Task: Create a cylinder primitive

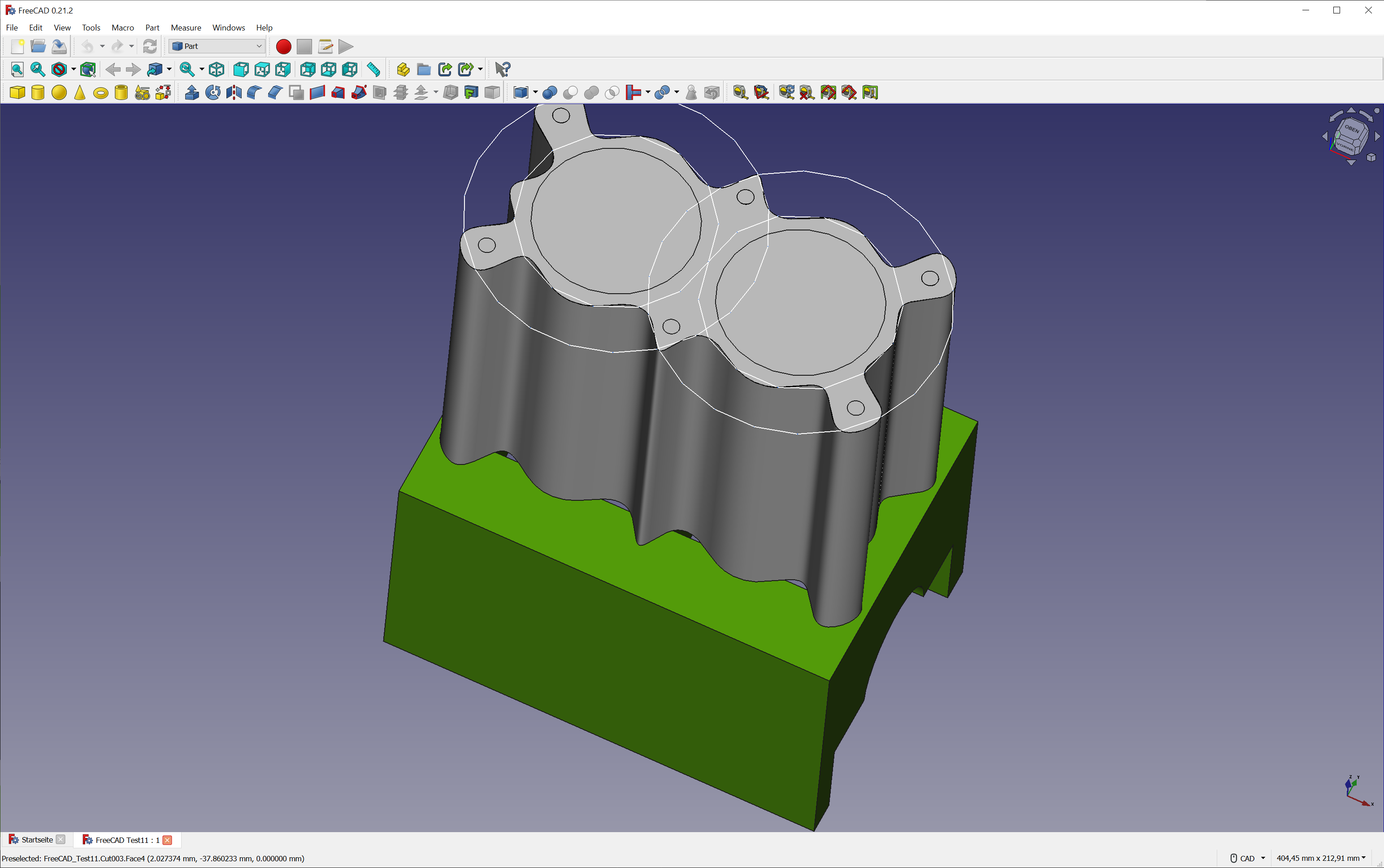Action: pyautogui.click(x=38, y=92)
